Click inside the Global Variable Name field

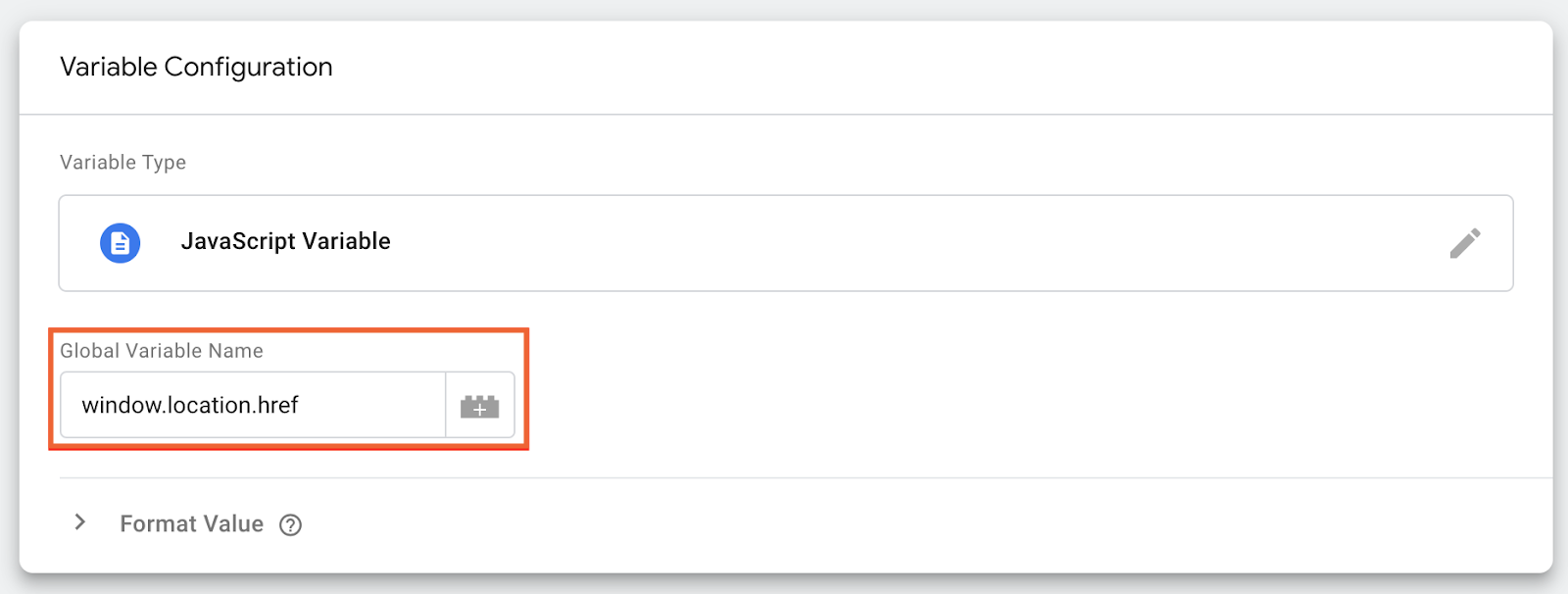(x=252, y=405)
